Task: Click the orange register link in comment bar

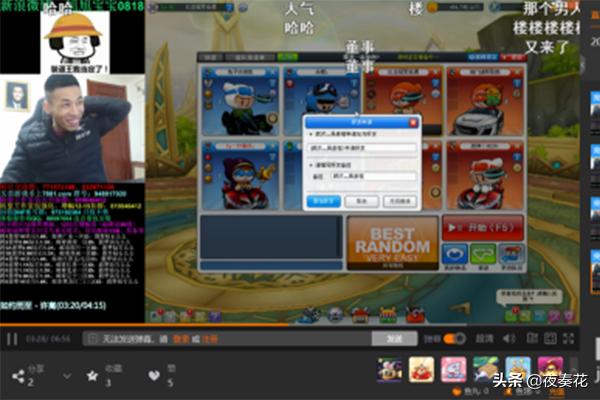Action: click(210, 339)
